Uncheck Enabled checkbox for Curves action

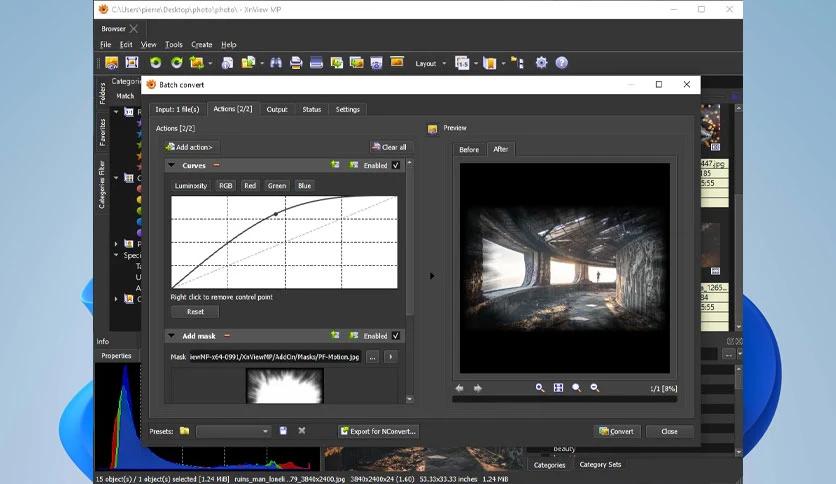click(396, 165)
